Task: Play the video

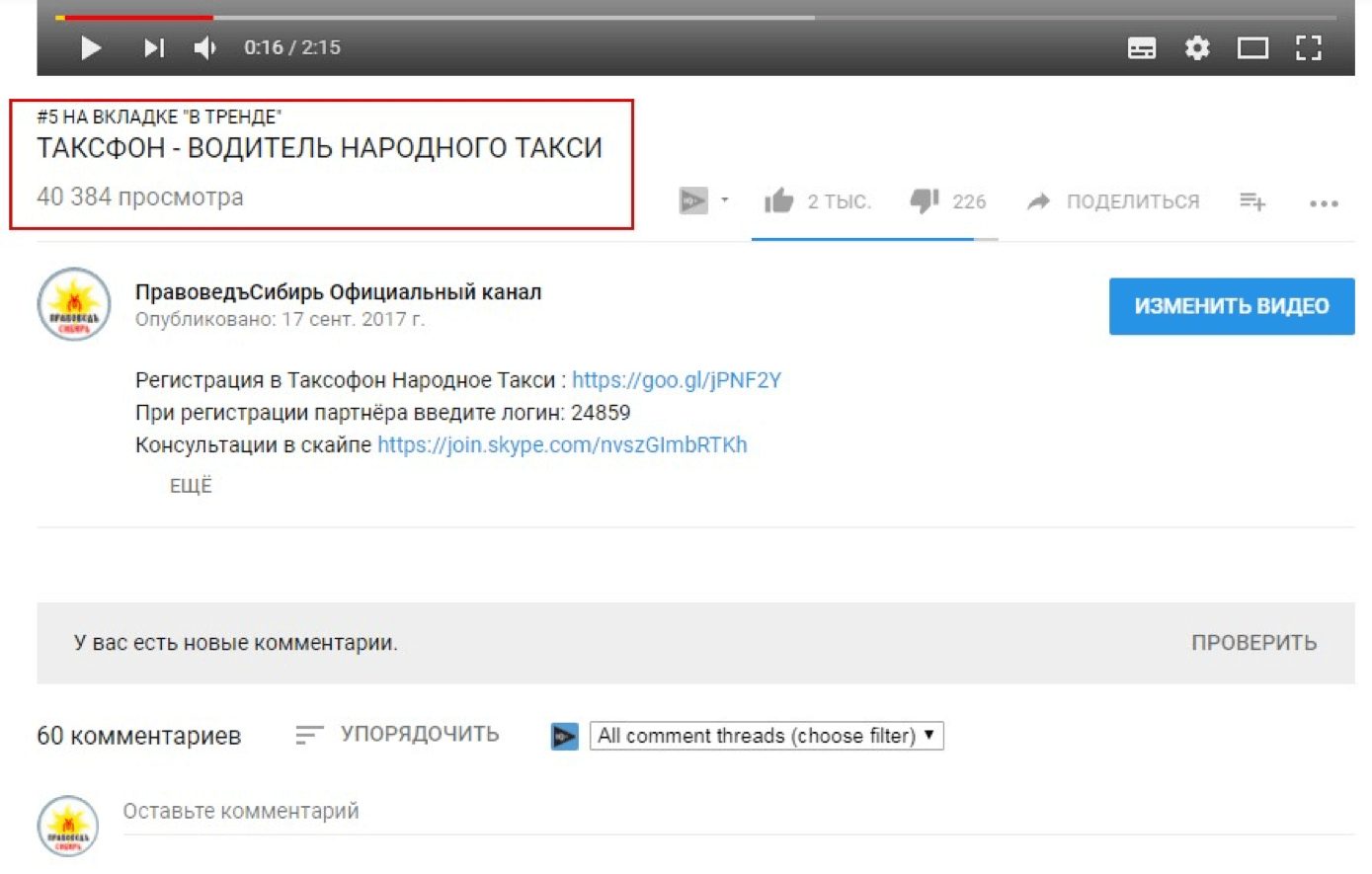Action: [91, 47]
